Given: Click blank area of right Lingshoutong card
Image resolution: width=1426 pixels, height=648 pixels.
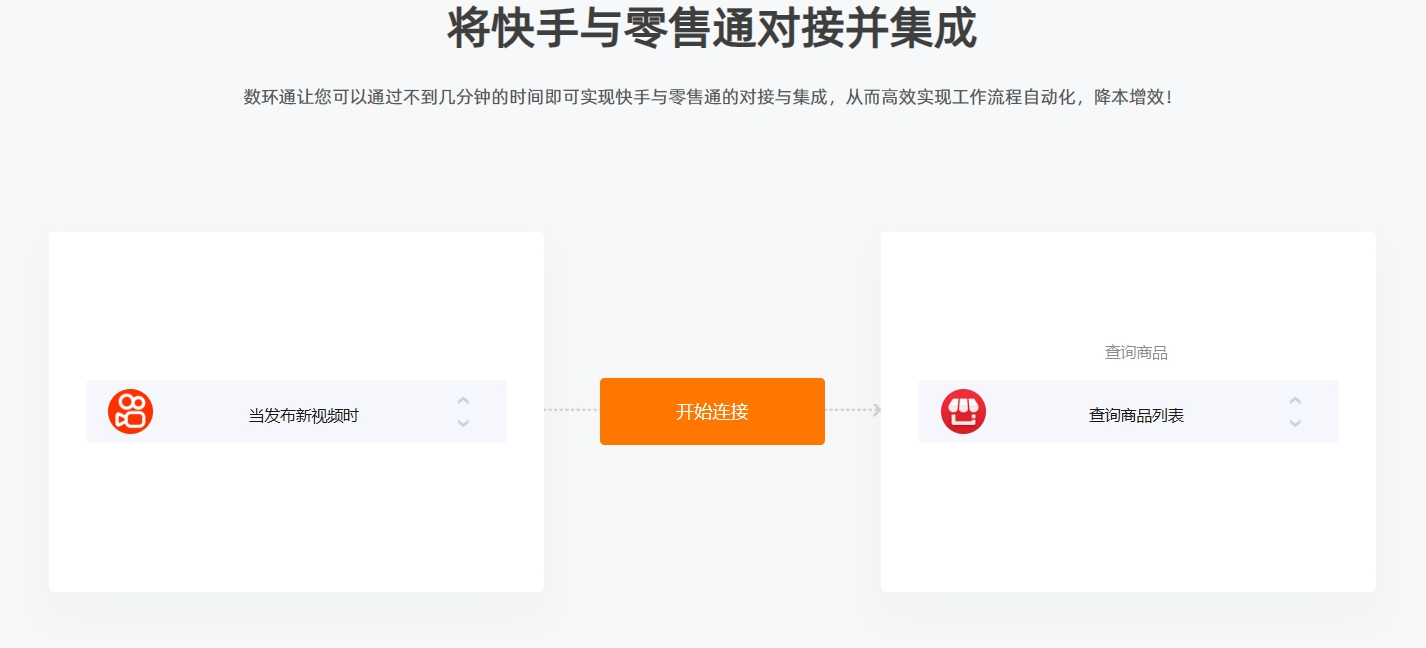Looking at the screenshot, I should (x=1128, y=520).
